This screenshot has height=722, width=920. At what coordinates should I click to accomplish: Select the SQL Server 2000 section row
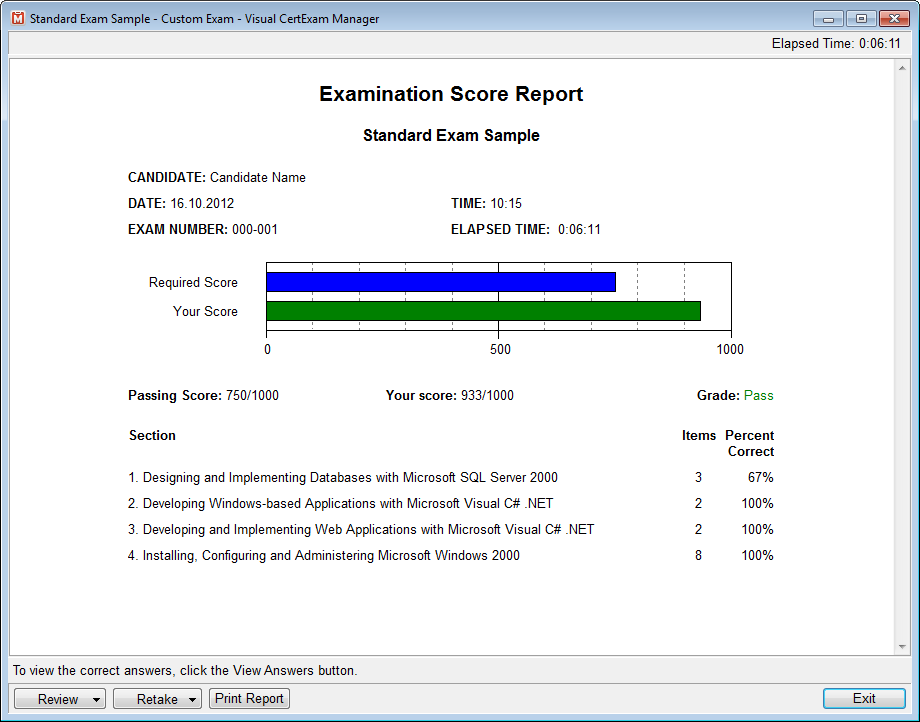click(451, 477)
